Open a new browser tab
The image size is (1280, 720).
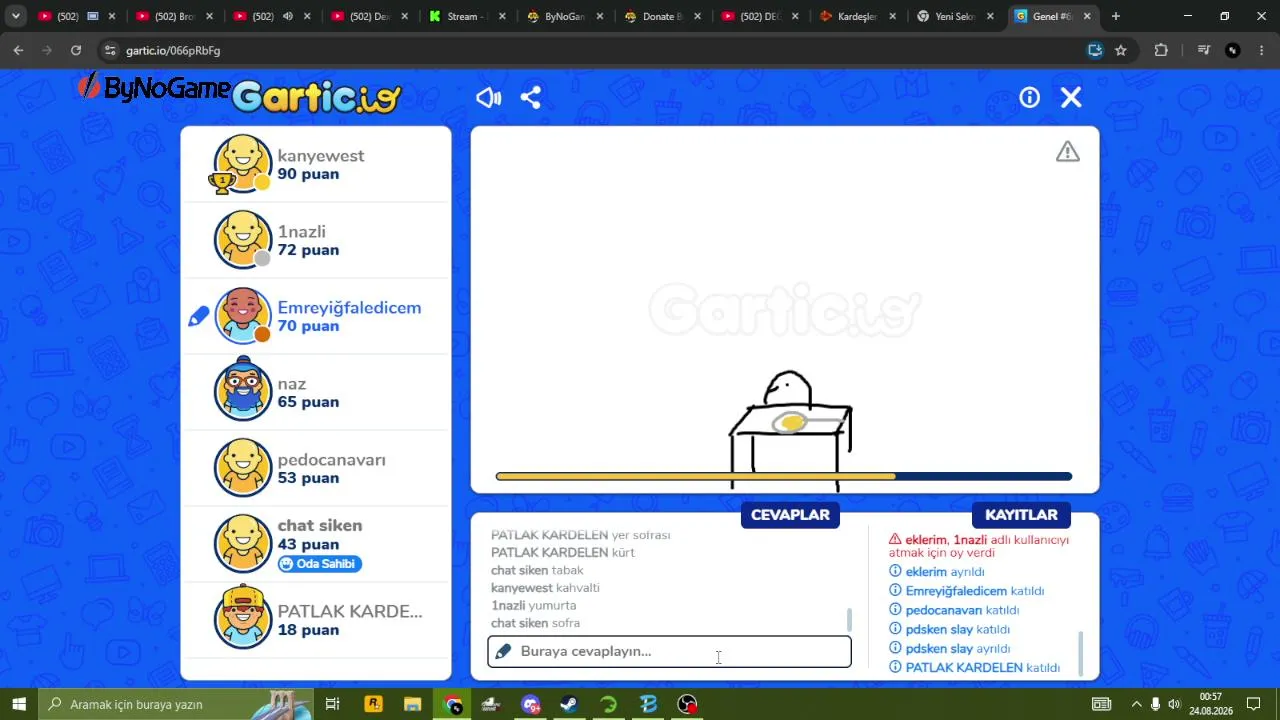pos(1116,16)
